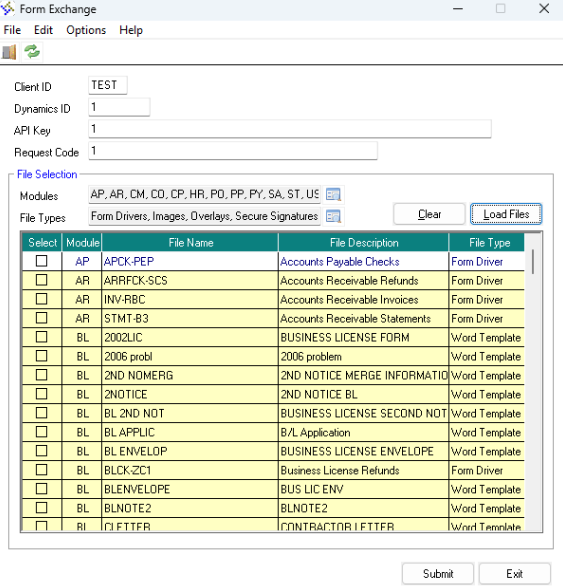The width and height of the screenshot is (563, 588).
Task: Click BUSINESS LICENSE ENVELOPE description cell
Action: coord(364,451)
